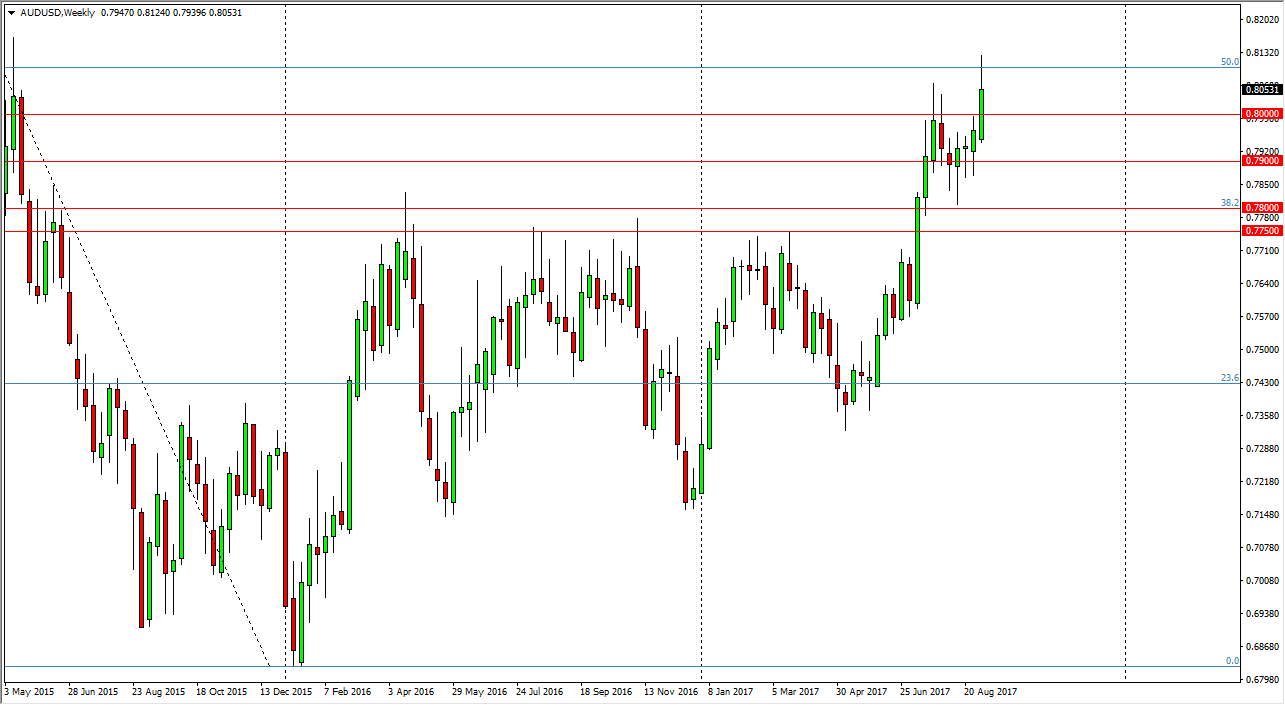The image size is (1285, 705).
Task: Click the 3 May 2015 date label
Action: coord(27,691)
